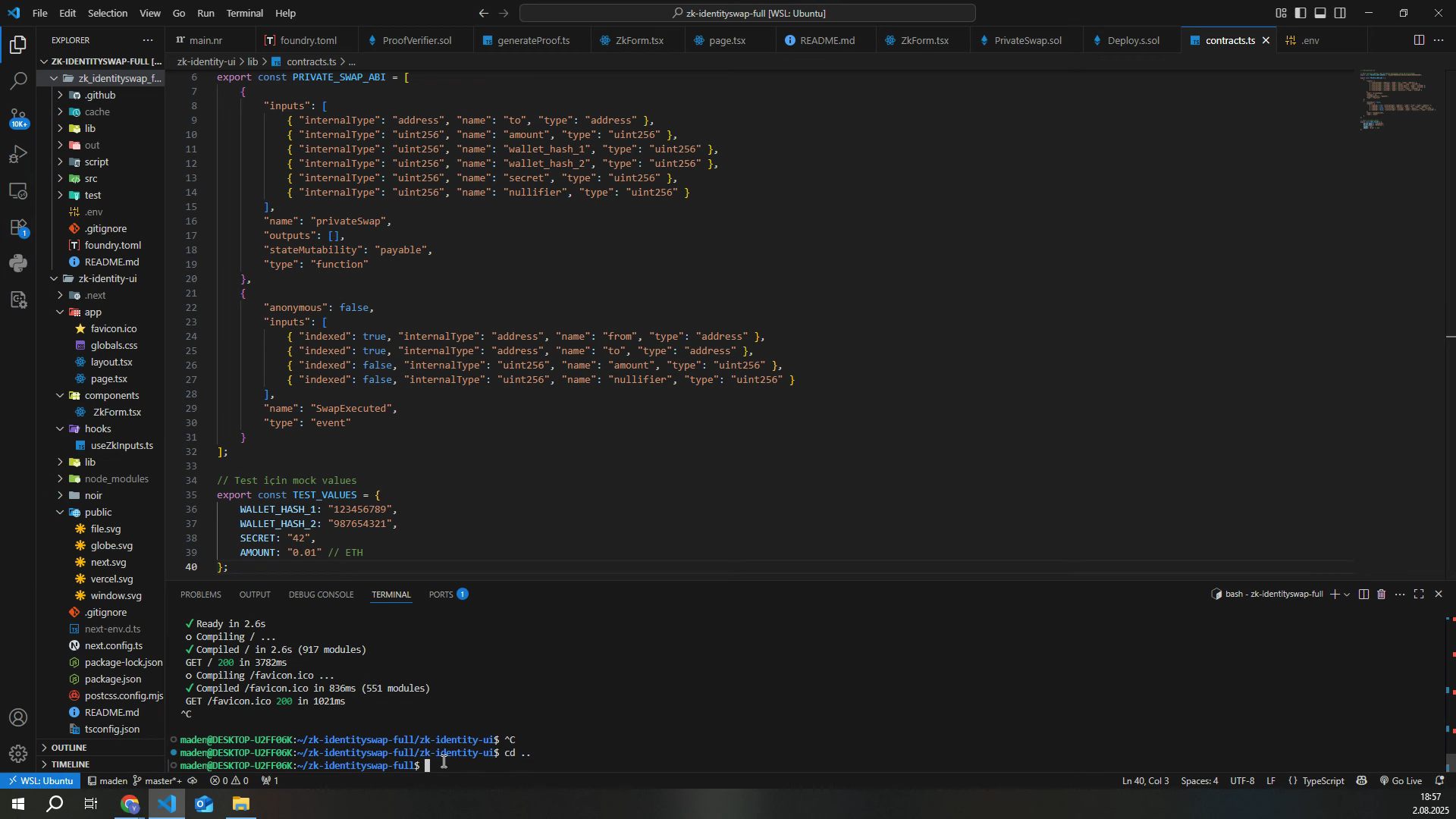Switch to PrivateSwap.sol tab
This screenshot has height=819, width=1456.
(x=1027, y=41)
